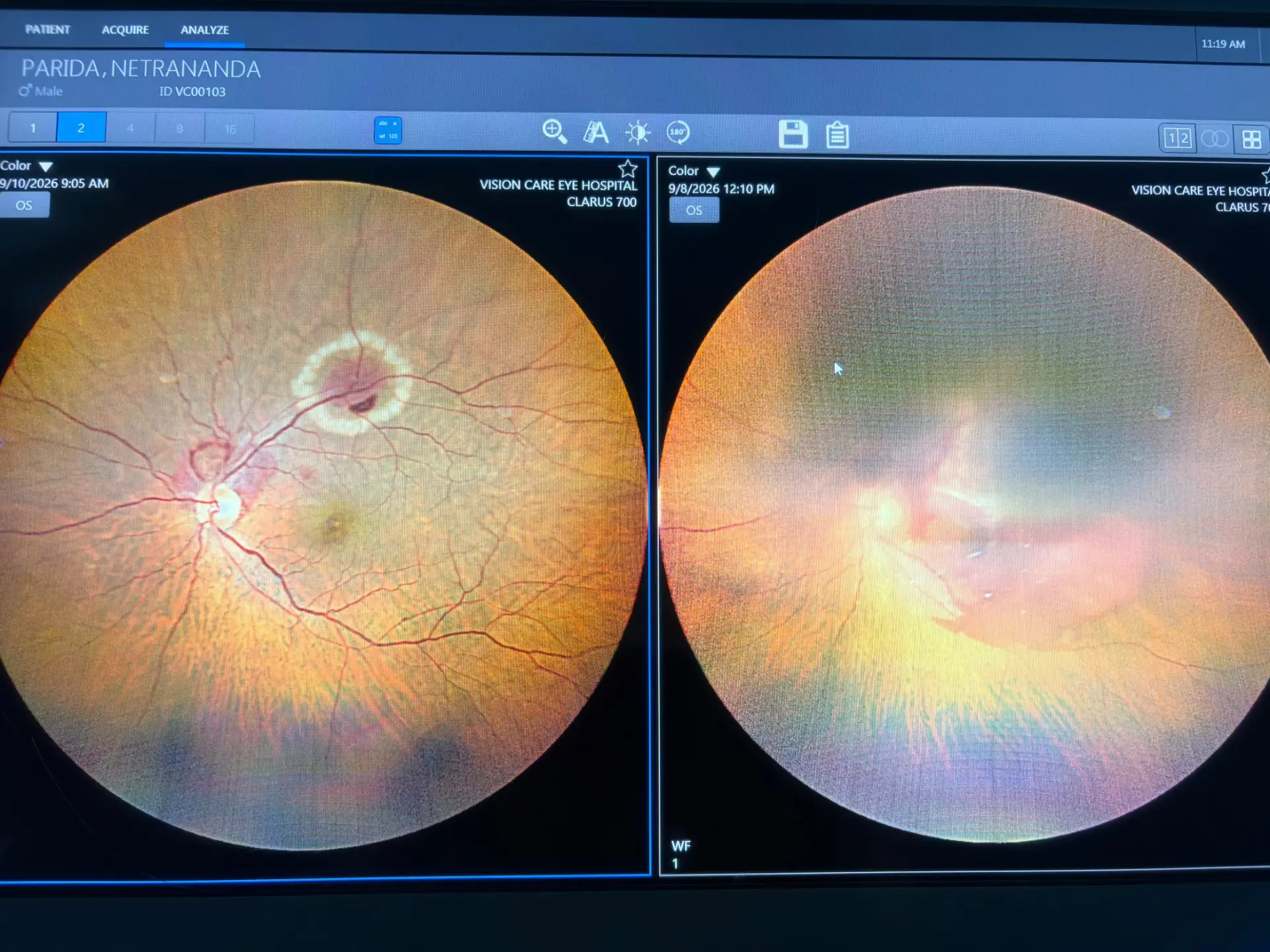The image size is (1270, 952).
Task: Select the 4-image layout button
Action: click(130, 128)
